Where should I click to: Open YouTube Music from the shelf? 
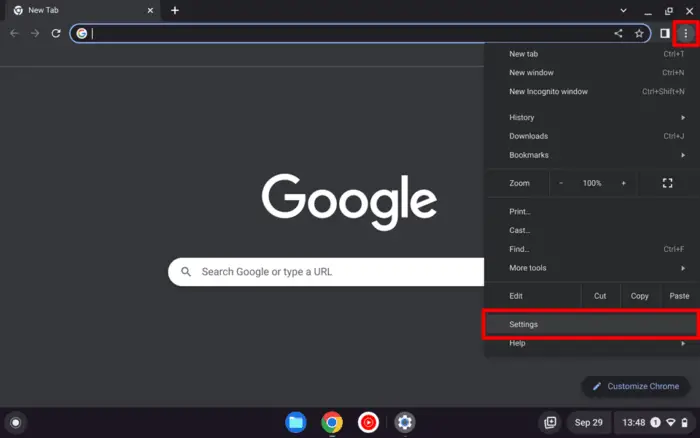tap(368, 422)
